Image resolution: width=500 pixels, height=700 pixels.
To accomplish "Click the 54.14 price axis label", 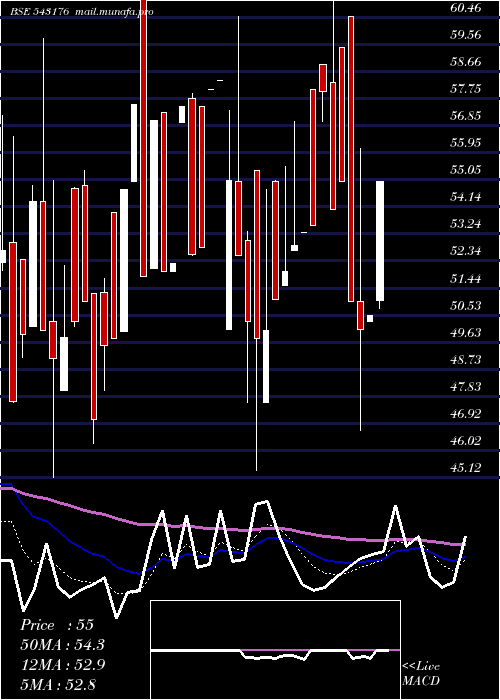I will (466, 197).
